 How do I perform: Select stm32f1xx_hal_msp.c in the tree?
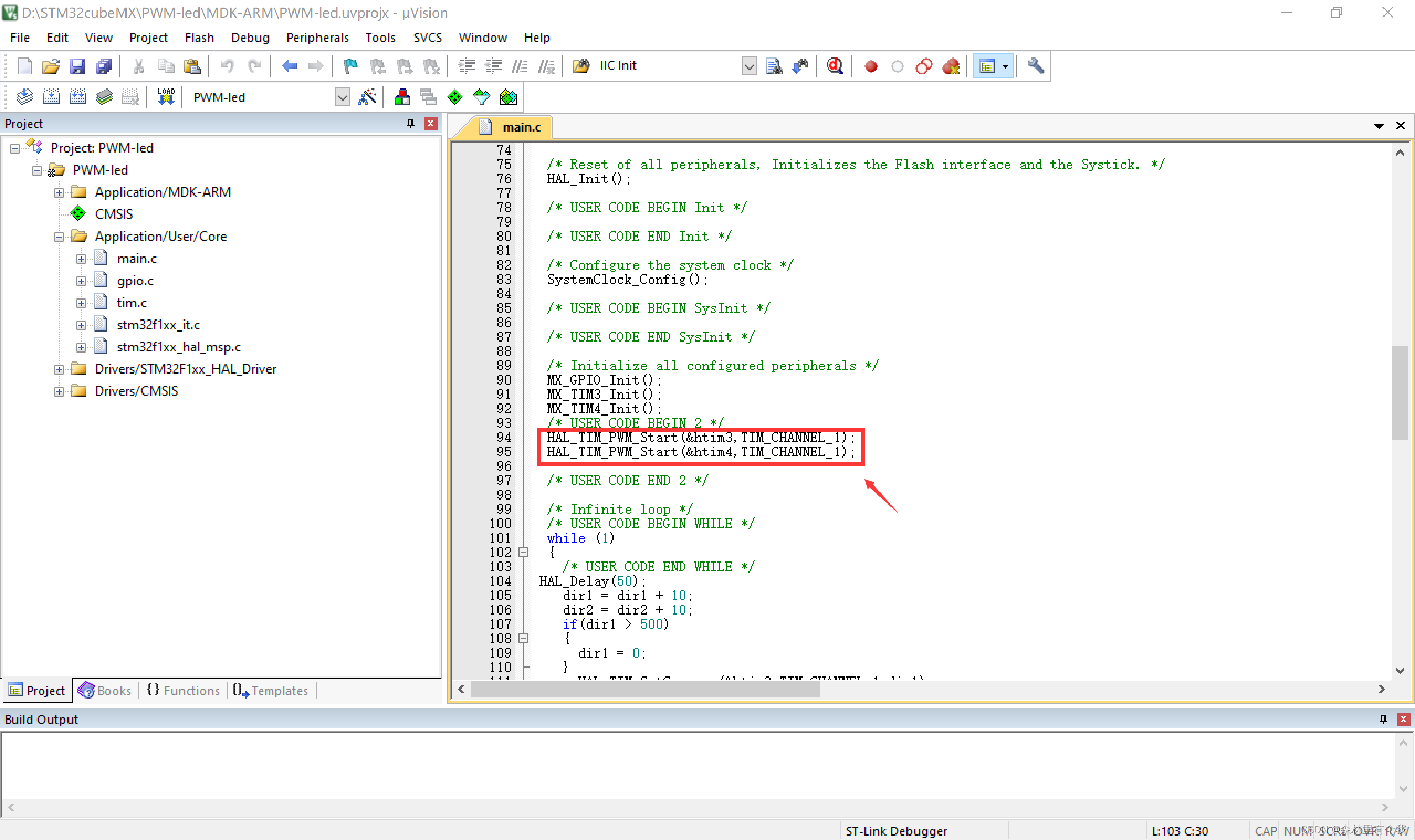coord(179,347)
